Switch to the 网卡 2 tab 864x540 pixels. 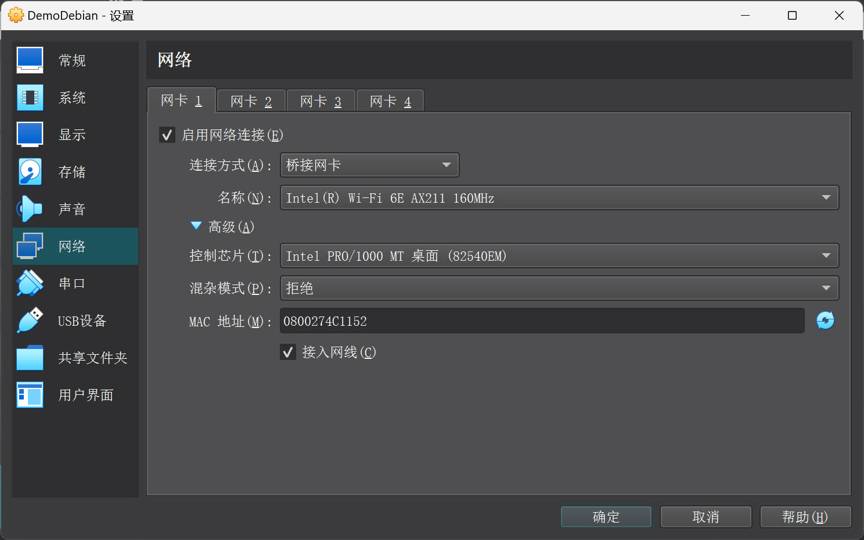[x=251, y=101]
